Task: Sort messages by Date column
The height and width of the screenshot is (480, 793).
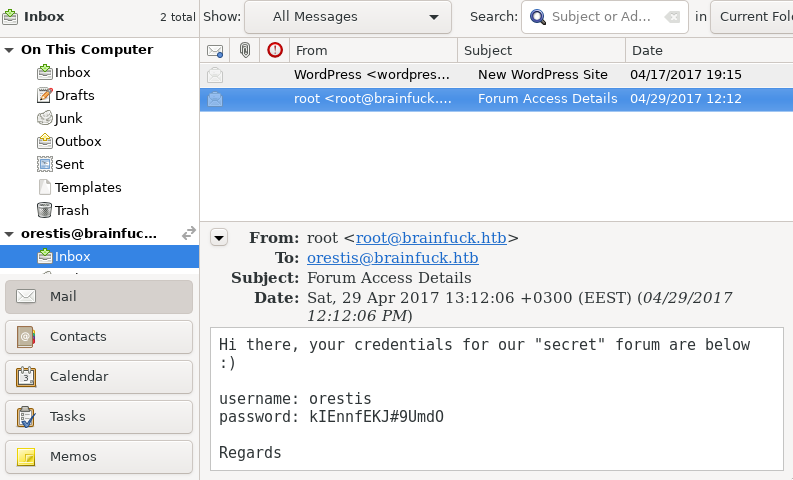Action: 708,50
